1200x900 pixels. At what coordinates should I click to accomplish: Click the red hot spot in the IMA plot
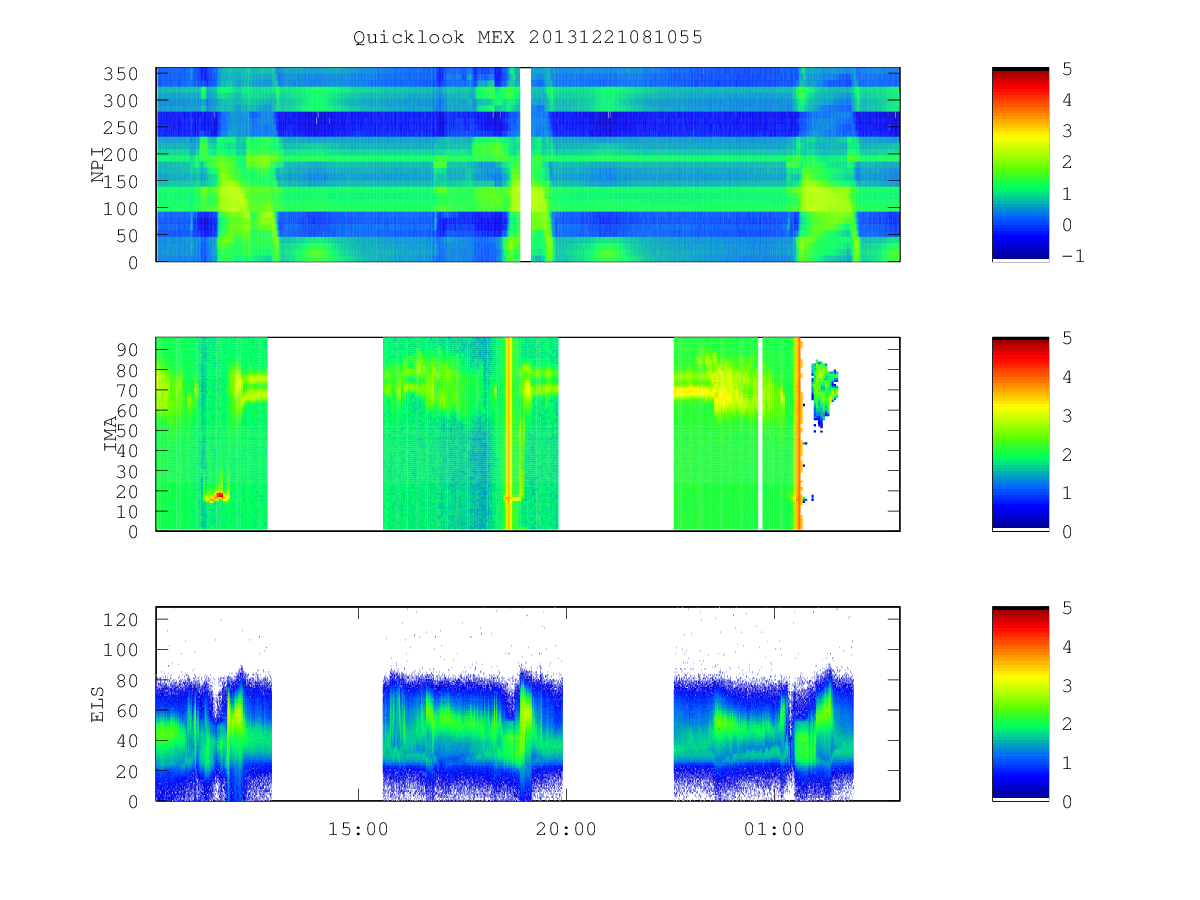tap(218, 495)
